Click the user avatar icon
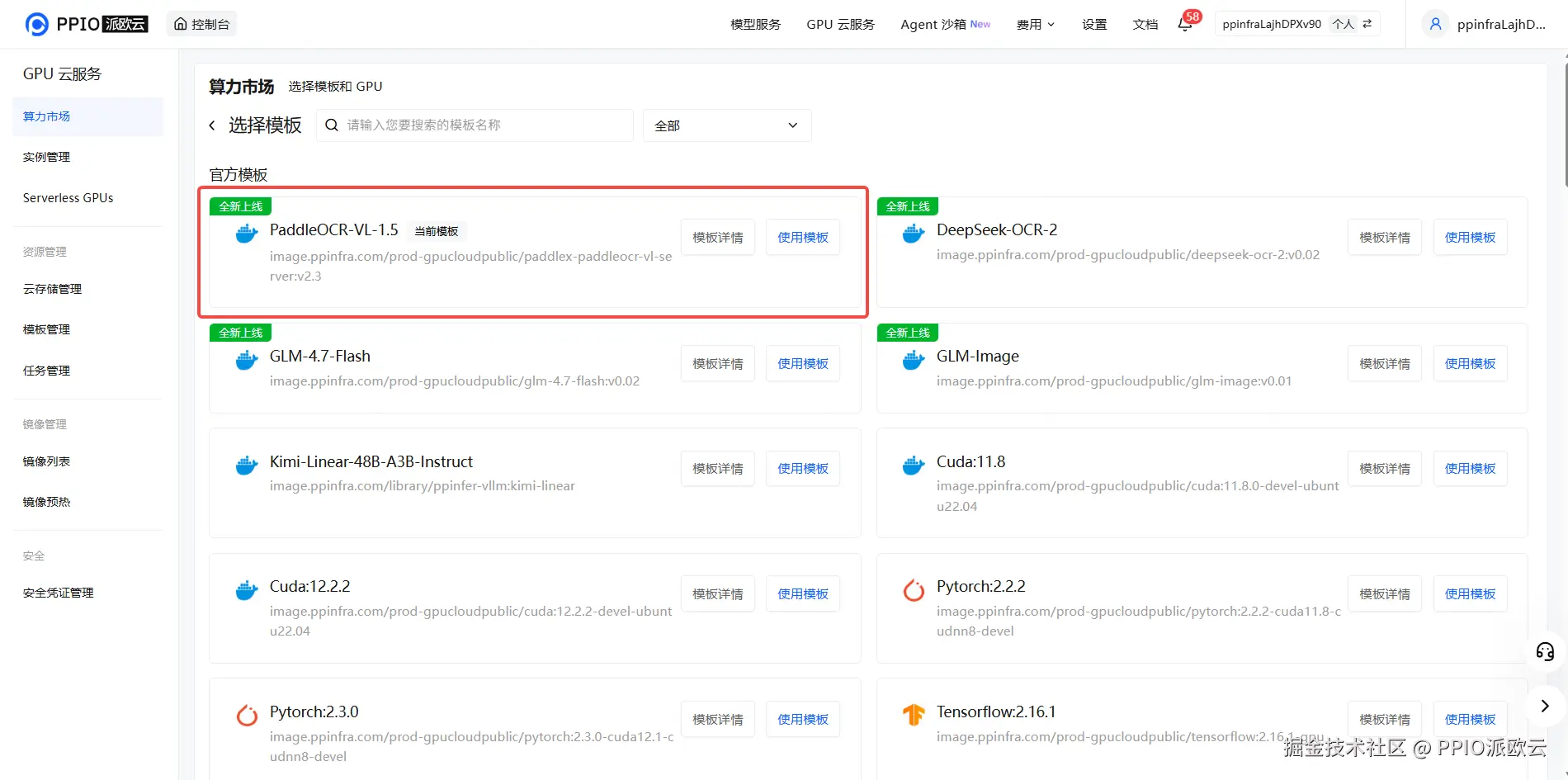1568x780 pixels. (x=1436, y=24)
